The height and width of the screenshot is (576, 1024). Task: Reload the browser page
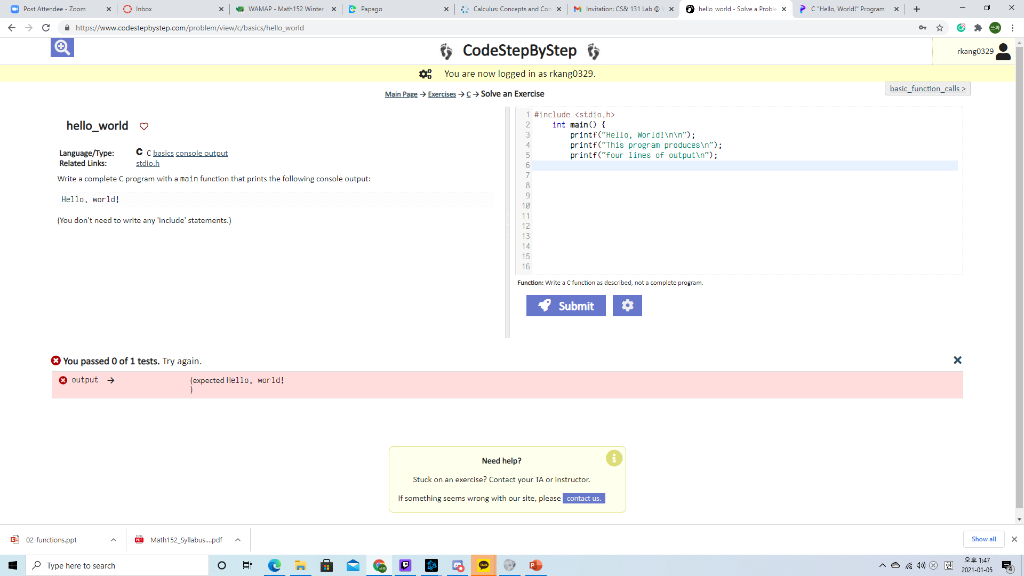tap(46, 27)
